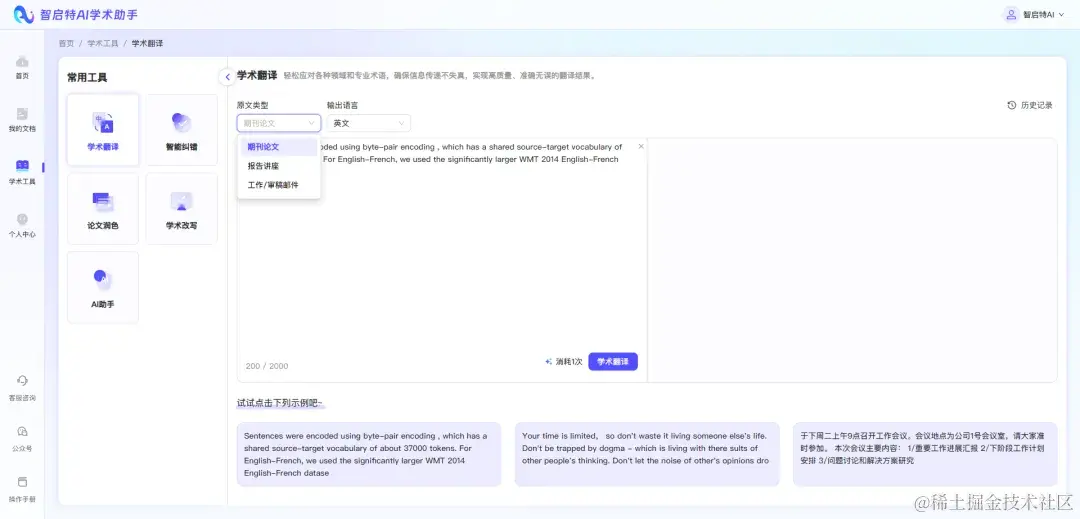This screenshot has width=1080, height=519.
Task: Click the user avatar icon
Action: click(1010, 14)
